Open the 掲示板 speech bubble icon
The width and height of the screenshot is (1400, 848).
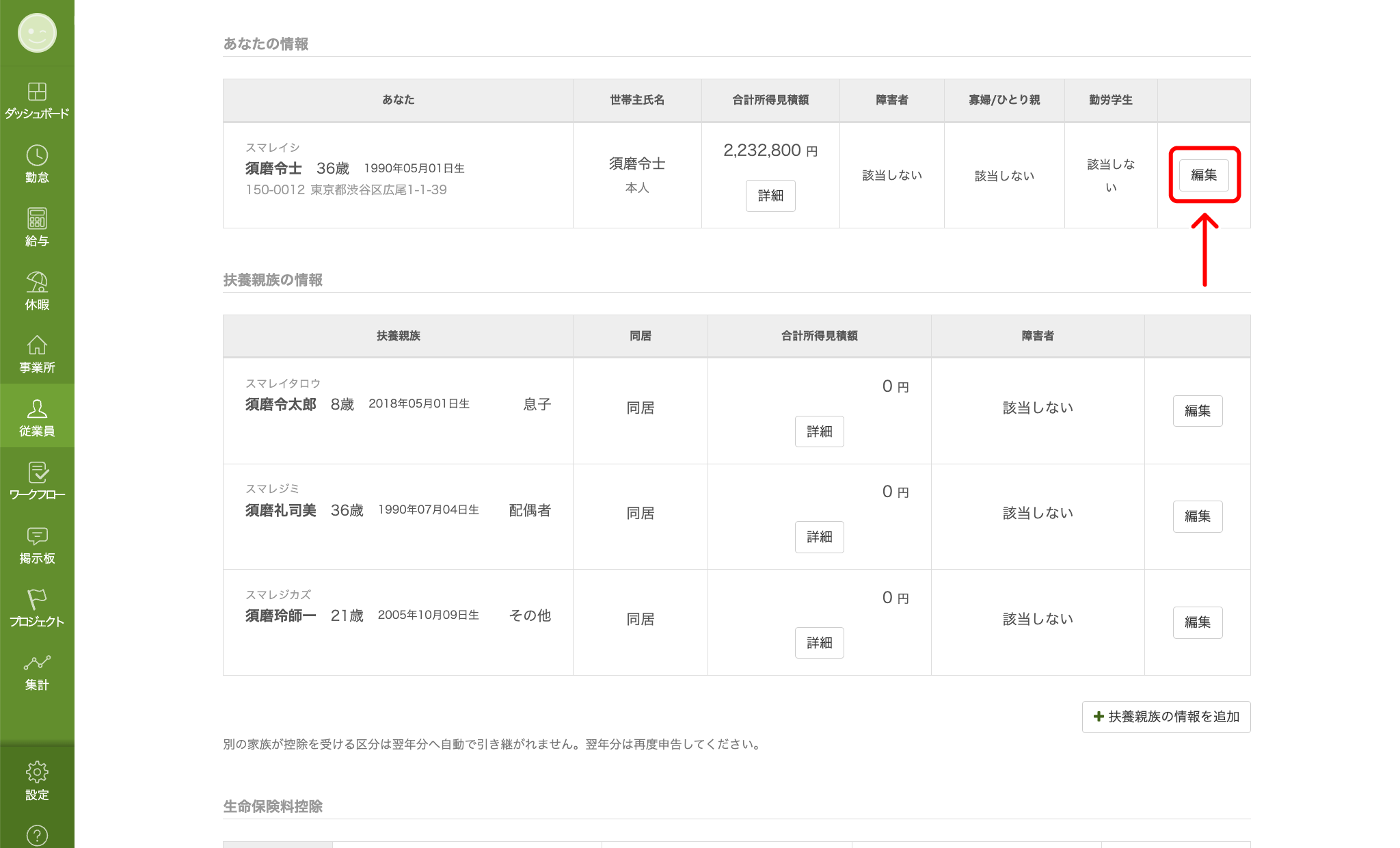37,535
